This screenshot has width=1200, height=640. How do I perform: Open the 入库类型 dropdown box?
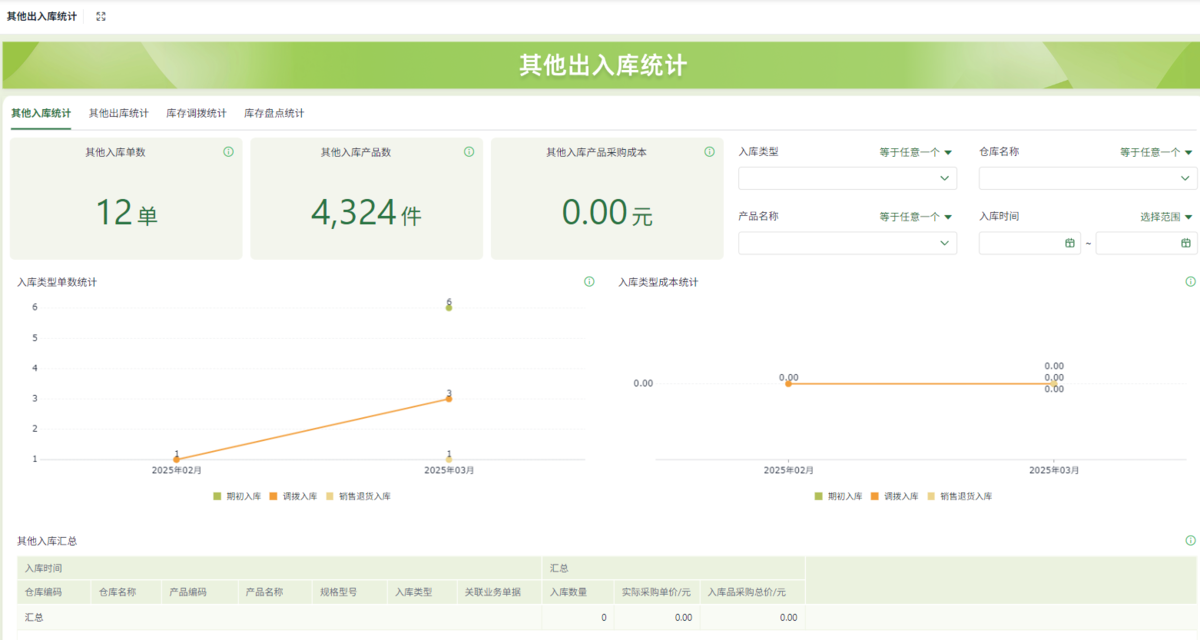[x=847, y=178]
